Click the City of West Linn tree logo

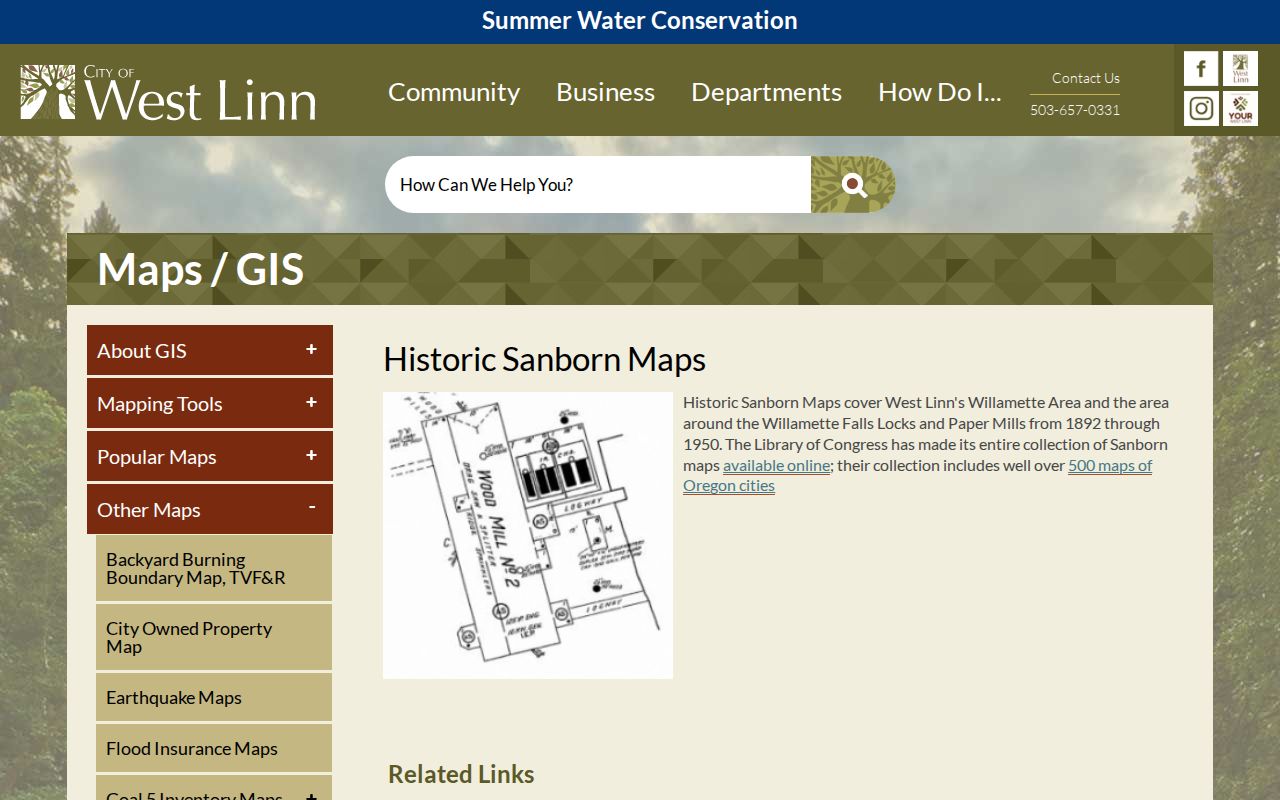click(168, 92)
